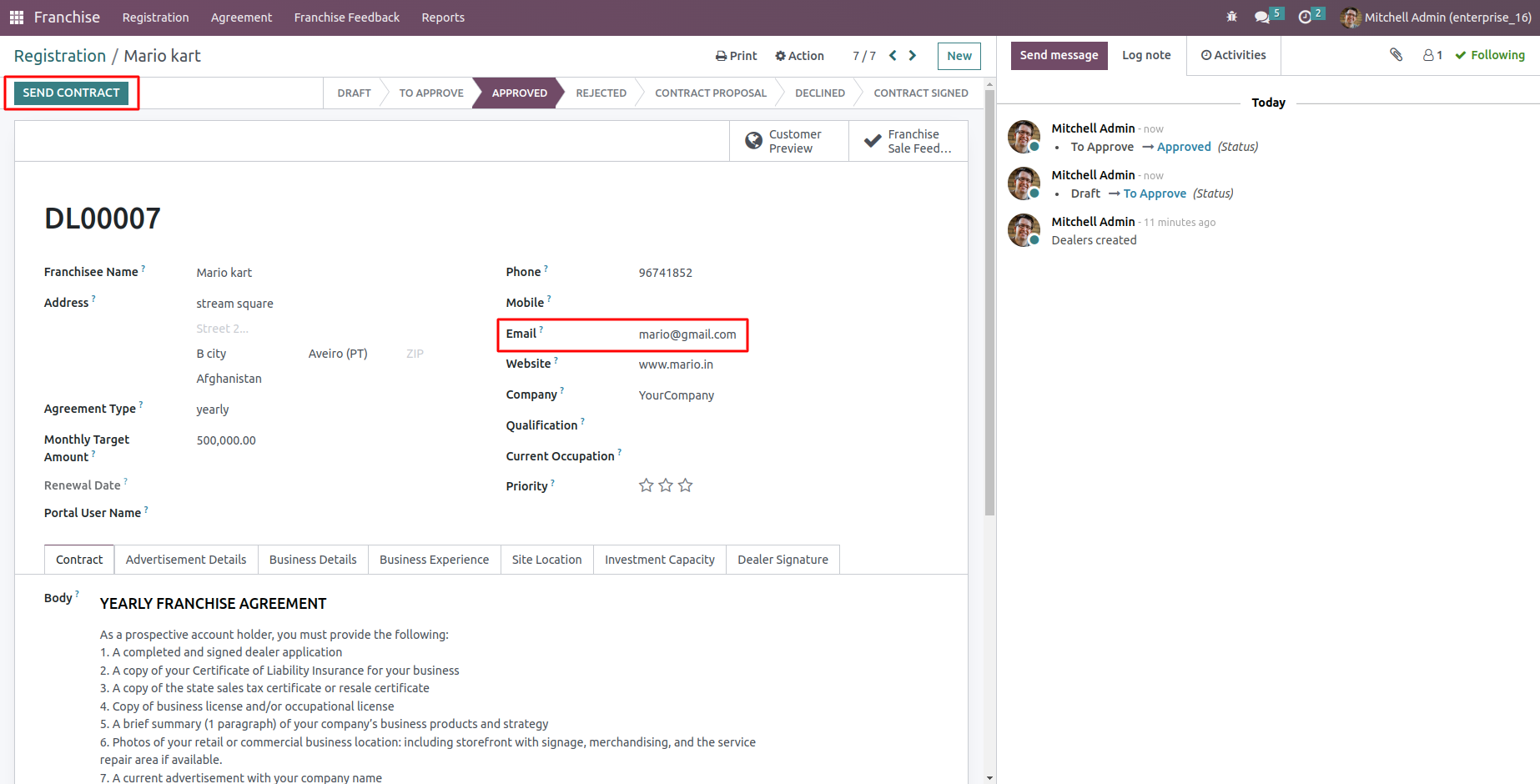Open the conversations chat icon
Image resolution: width=1540 pixels, height=784 pixels.
tap(1262, 18)
